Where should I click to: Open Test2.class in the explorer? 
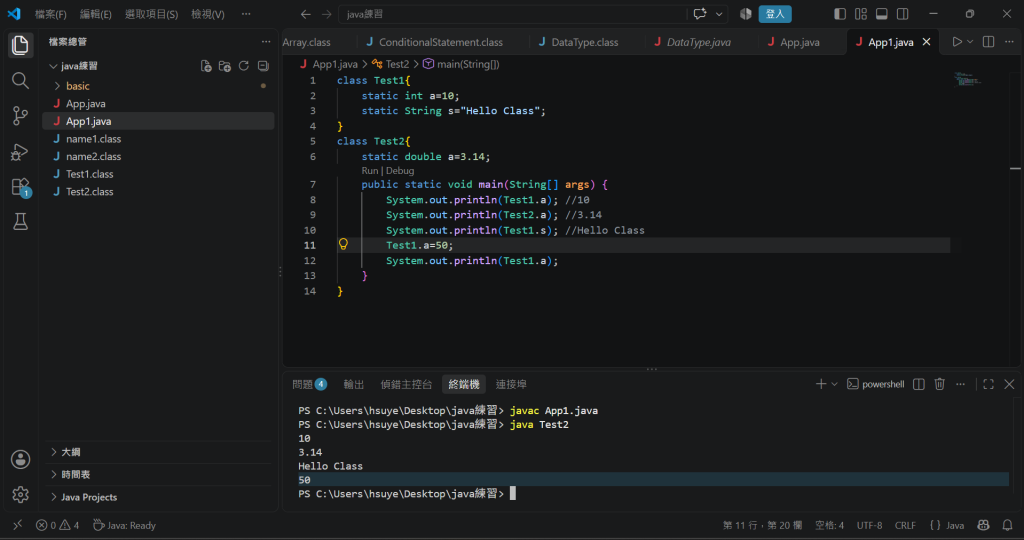158,191
